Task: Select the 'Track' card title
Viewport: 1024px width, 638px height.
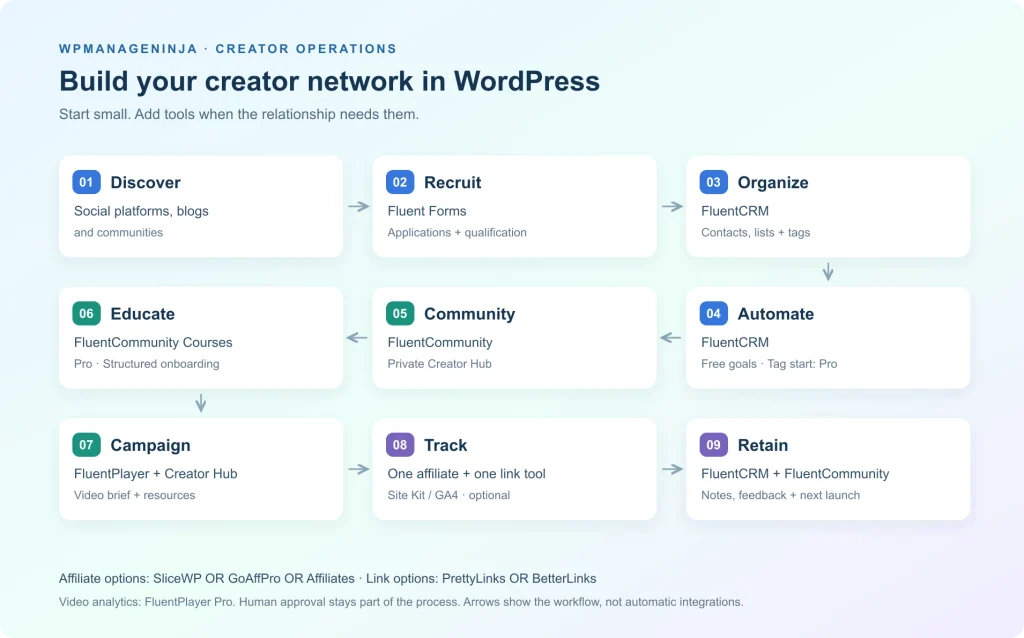Action: [445, 445]
